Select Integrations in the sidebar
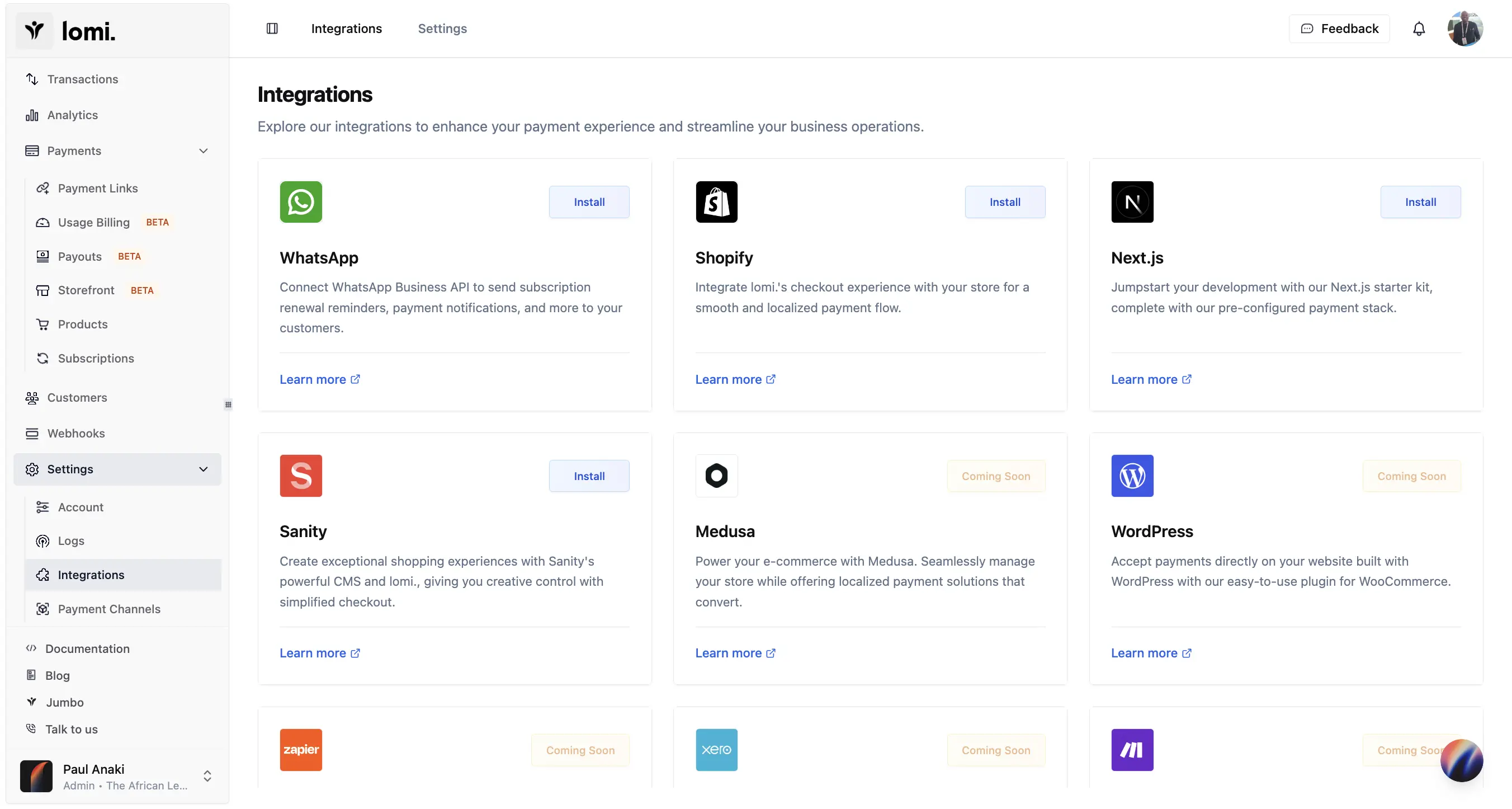Viewport: 1512px width, 809px height. (123, 575)
